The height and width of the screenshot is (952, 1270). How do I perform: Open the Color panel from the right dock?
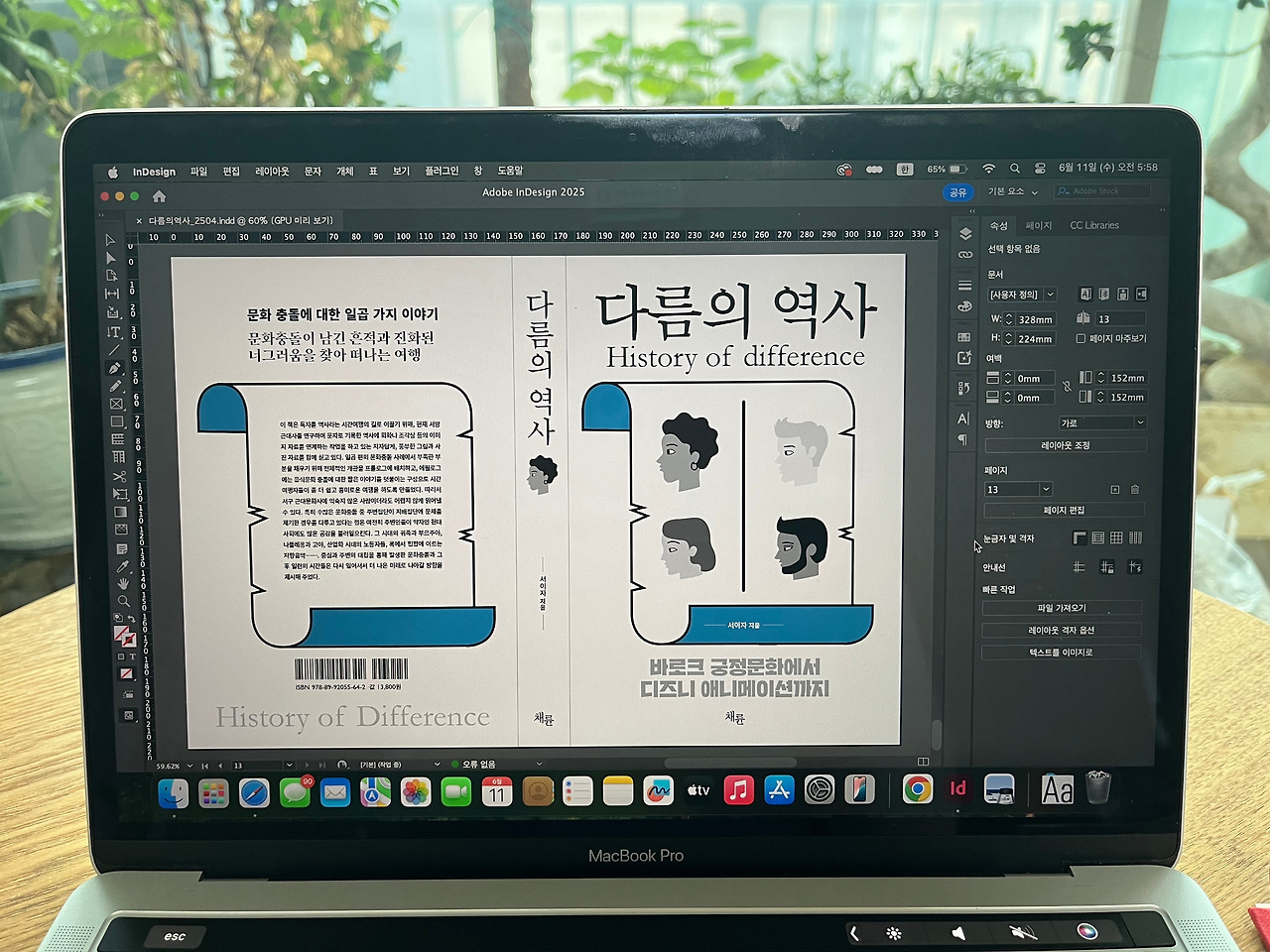click(x=963, y=306)
